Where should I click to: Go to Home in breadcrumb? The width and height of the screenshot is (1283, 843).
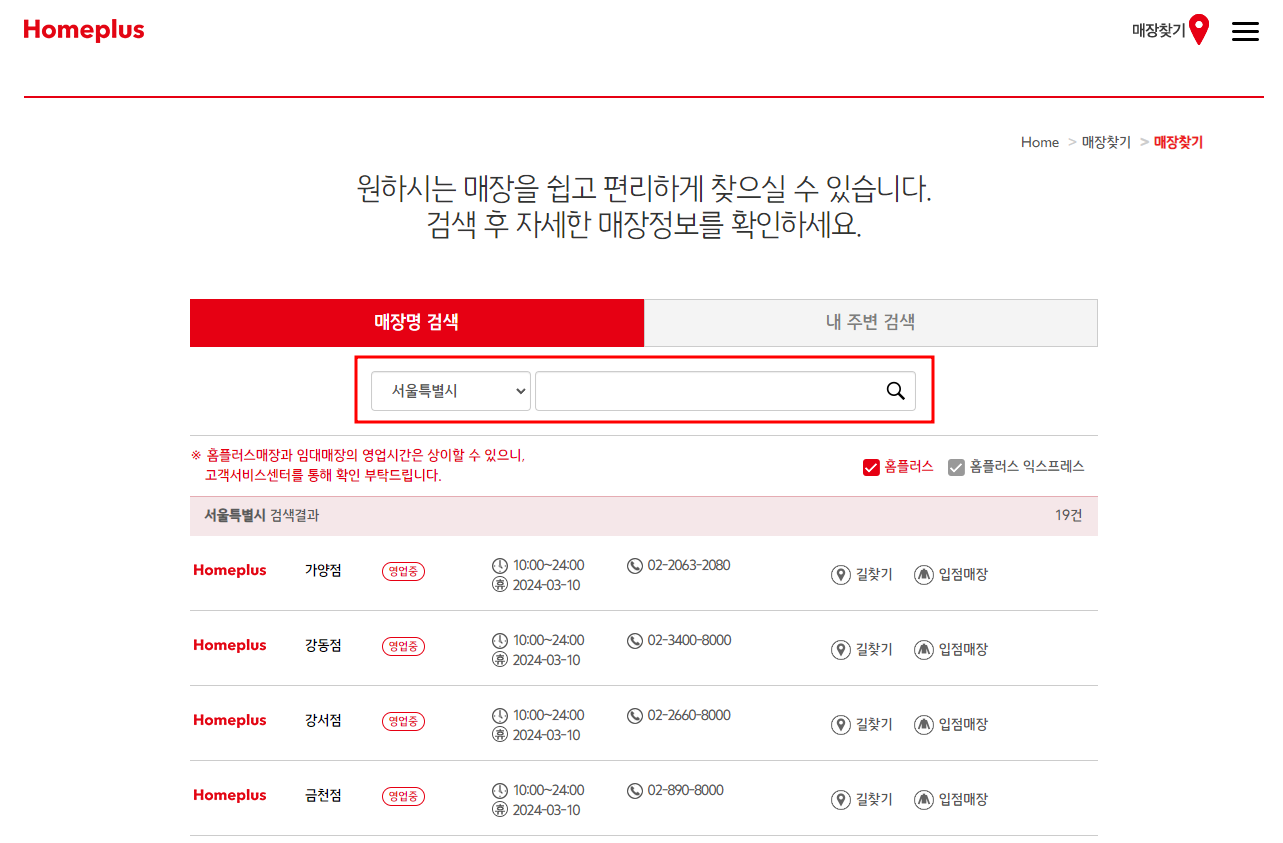coord(1040,142)
